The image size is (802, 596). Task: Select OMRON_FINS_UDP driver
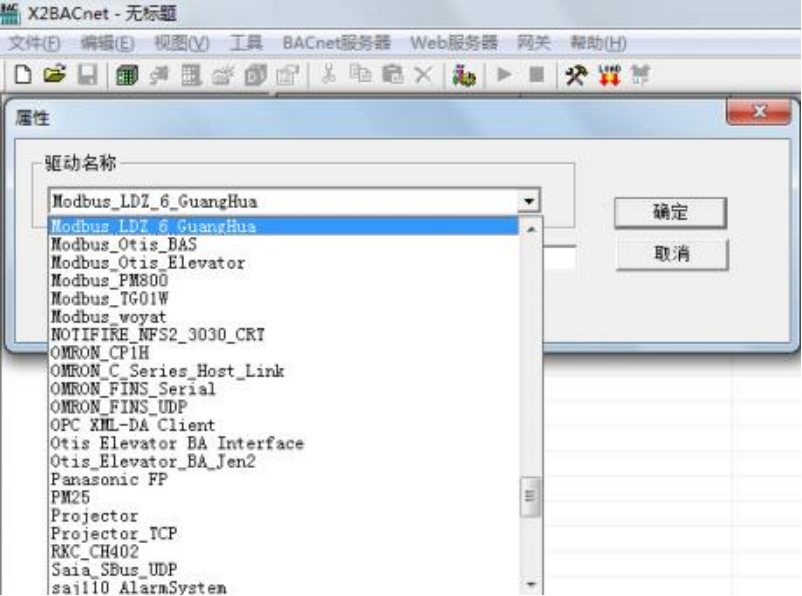click(283, 407)
